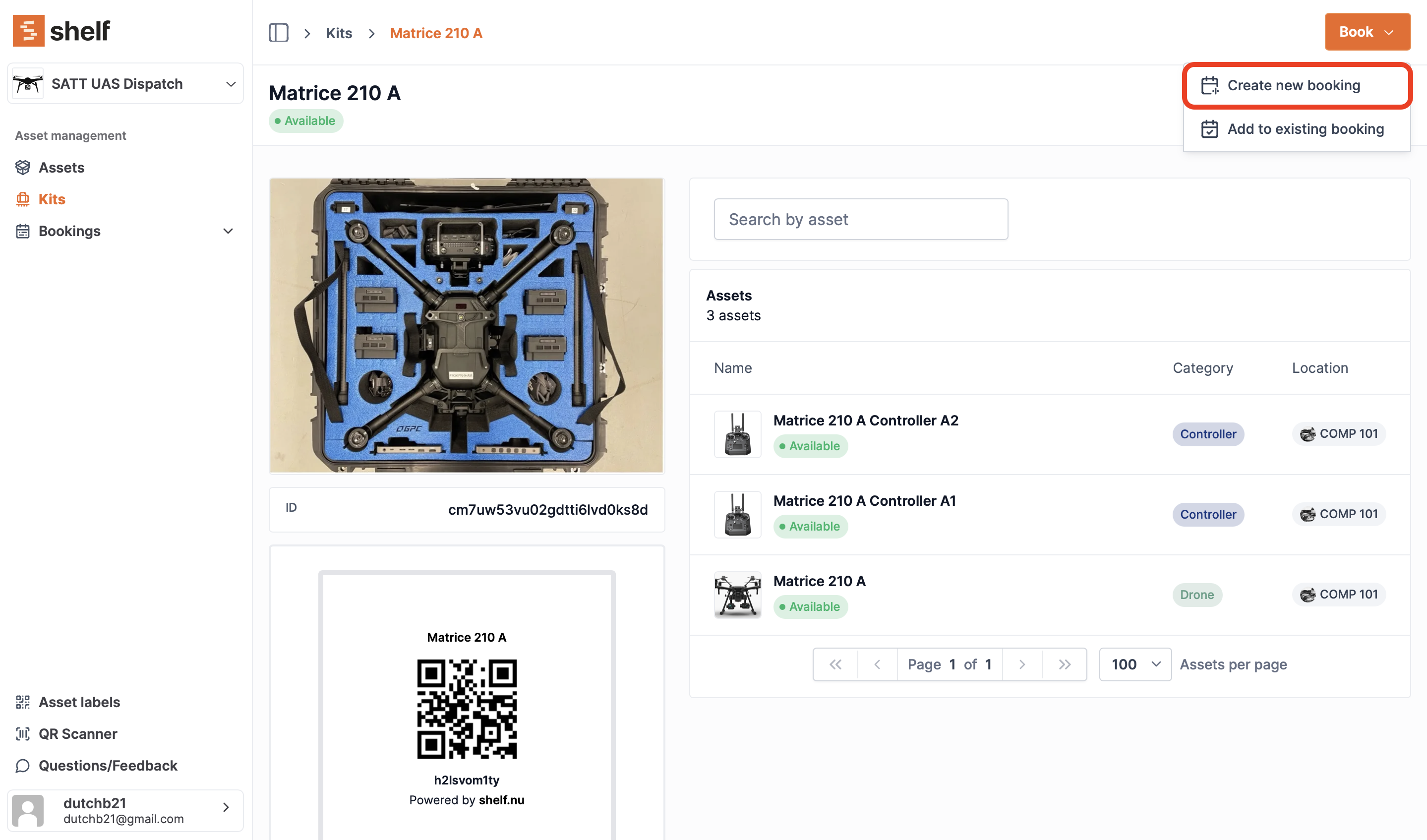Viewport: 1427px width, 840px height.
Task: Open the dutchb21 user profile menu
Action: (x=125, y=810)
